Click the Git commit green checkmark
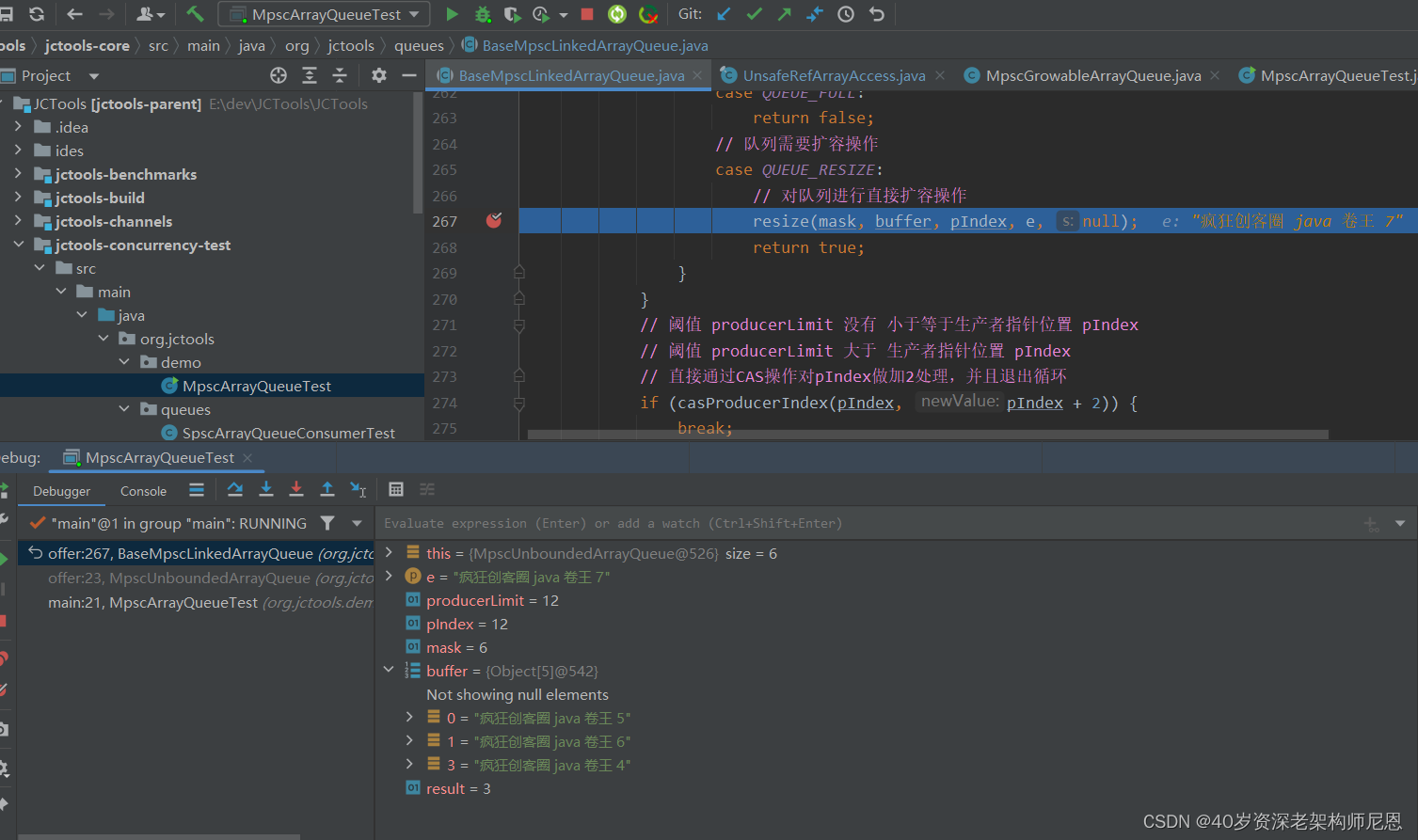The image size is (1418, 840). [754, 14]
